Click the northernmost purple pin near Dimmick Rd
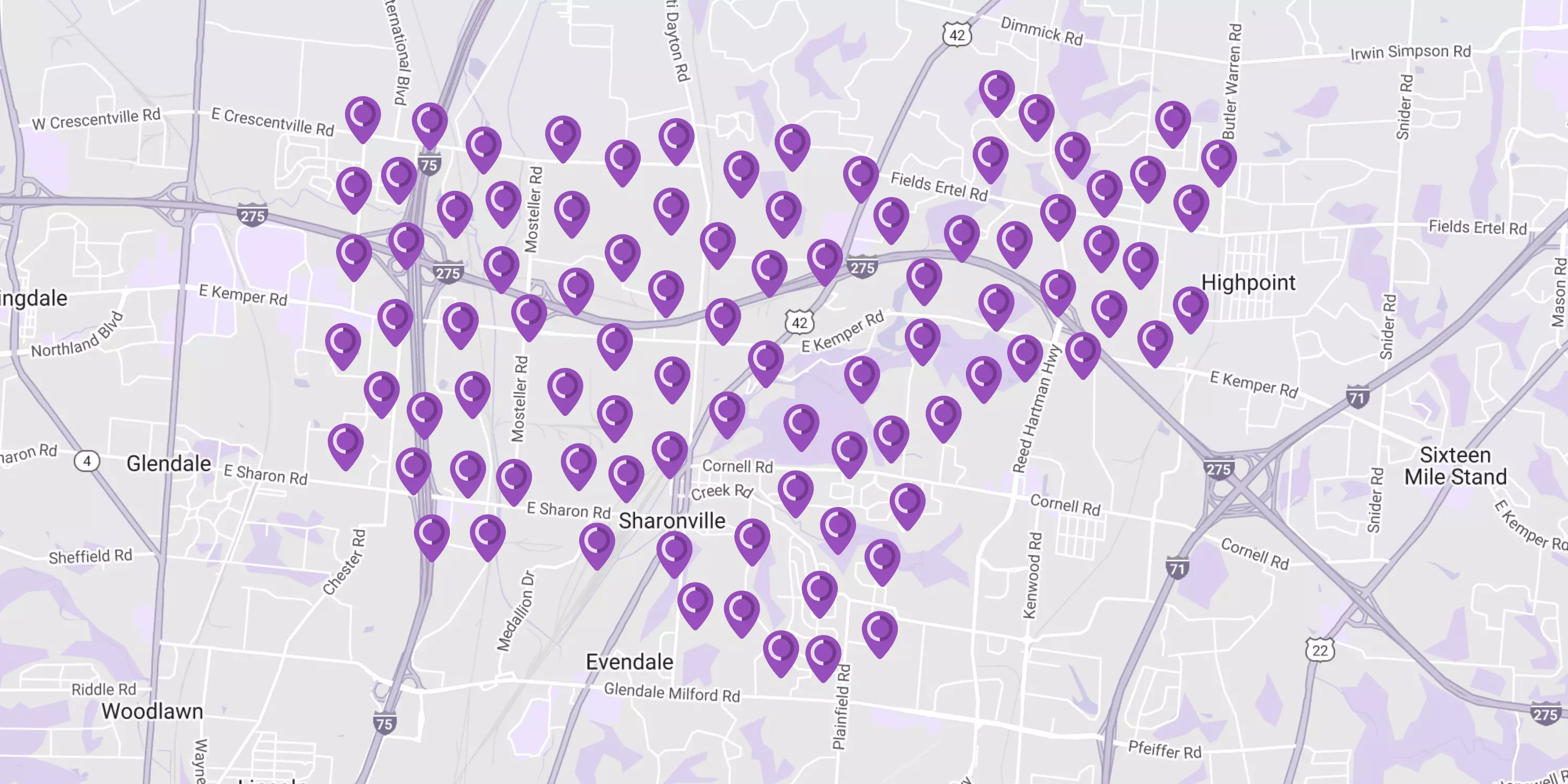The height and width of the screenshot is (784, 1568). click(996, 90)
